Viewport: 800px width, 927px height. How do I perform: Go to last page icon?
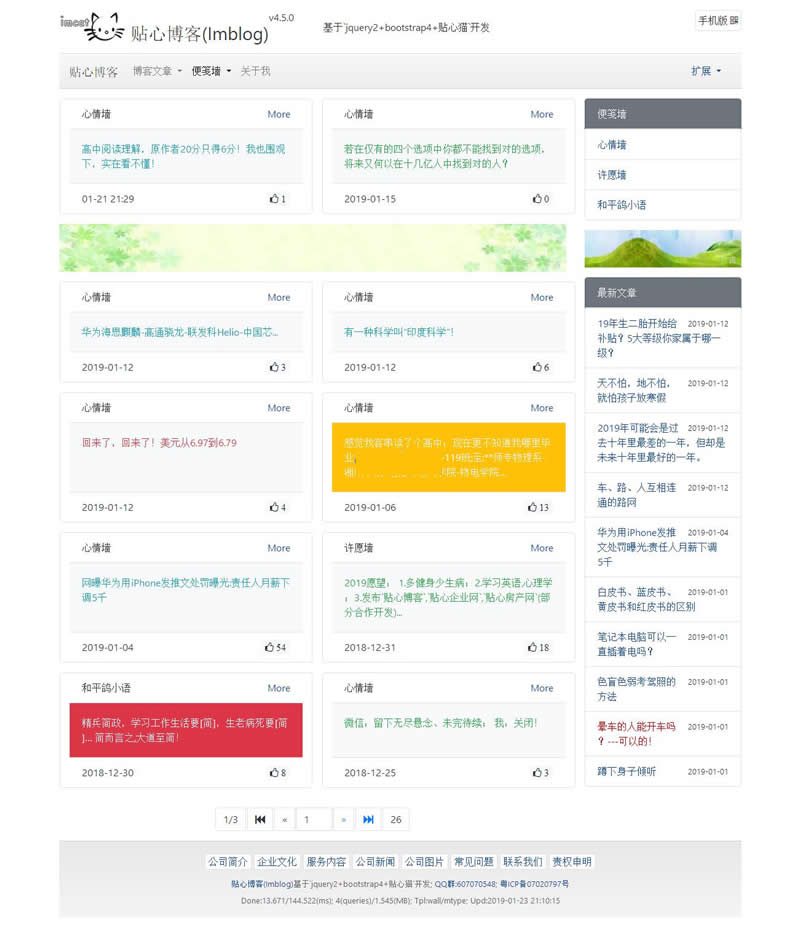click(x=368, y=819)
